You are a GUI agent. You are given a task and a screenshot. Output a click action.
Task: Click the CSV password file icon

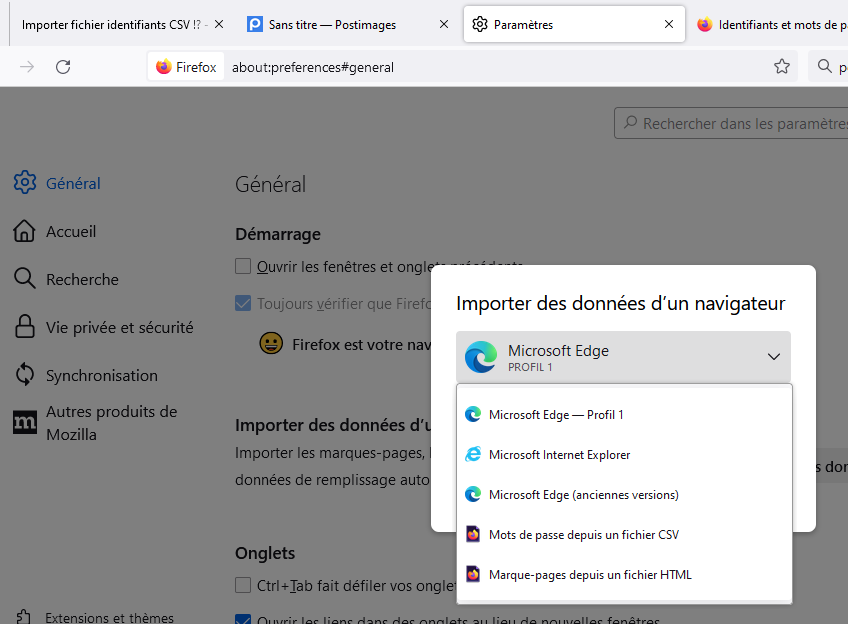[473, 534]
